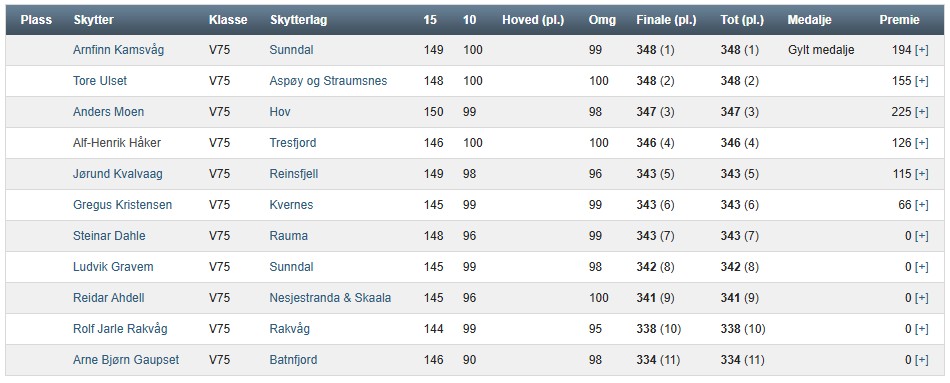Screen dimensions: 950x383
Task: Sort by the Skytter column header
Action: coord(93,20)
